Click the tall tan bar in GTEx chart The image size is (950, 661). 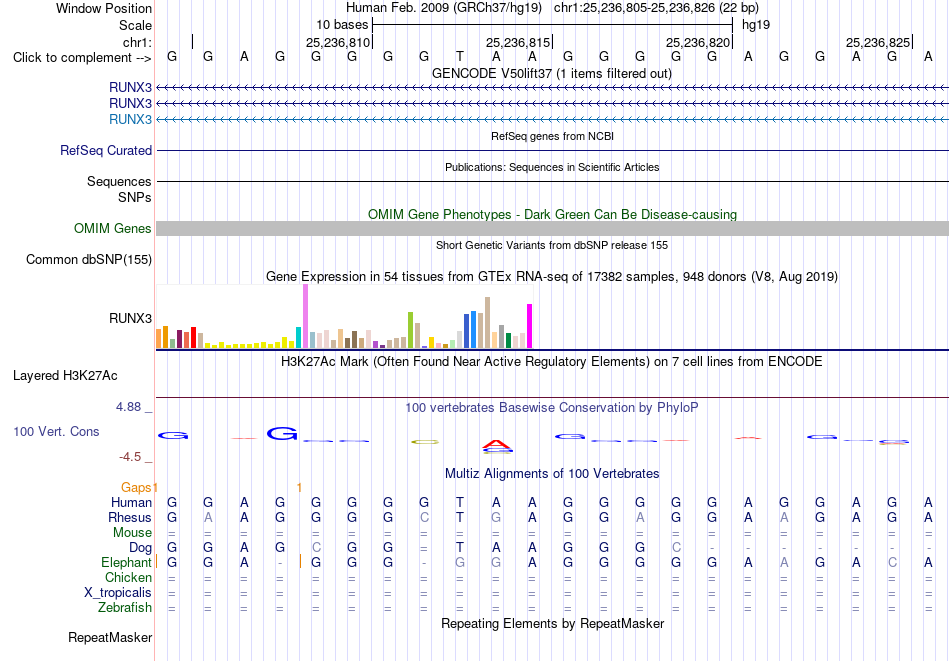pos(487,322)
